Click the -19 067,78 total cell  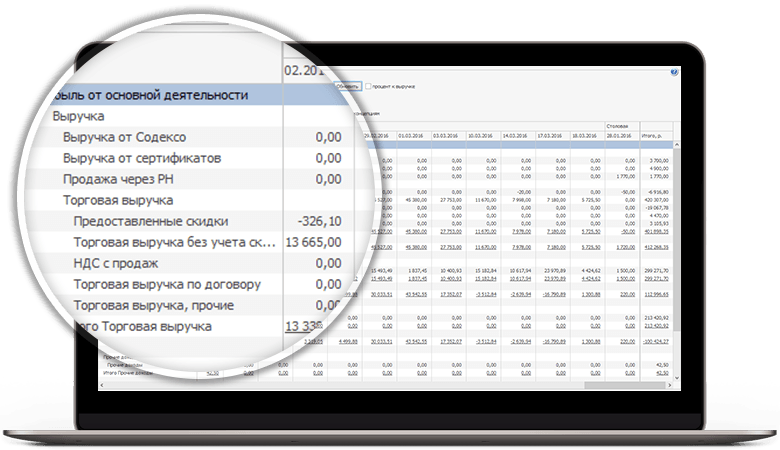click(x=658, y=208)
